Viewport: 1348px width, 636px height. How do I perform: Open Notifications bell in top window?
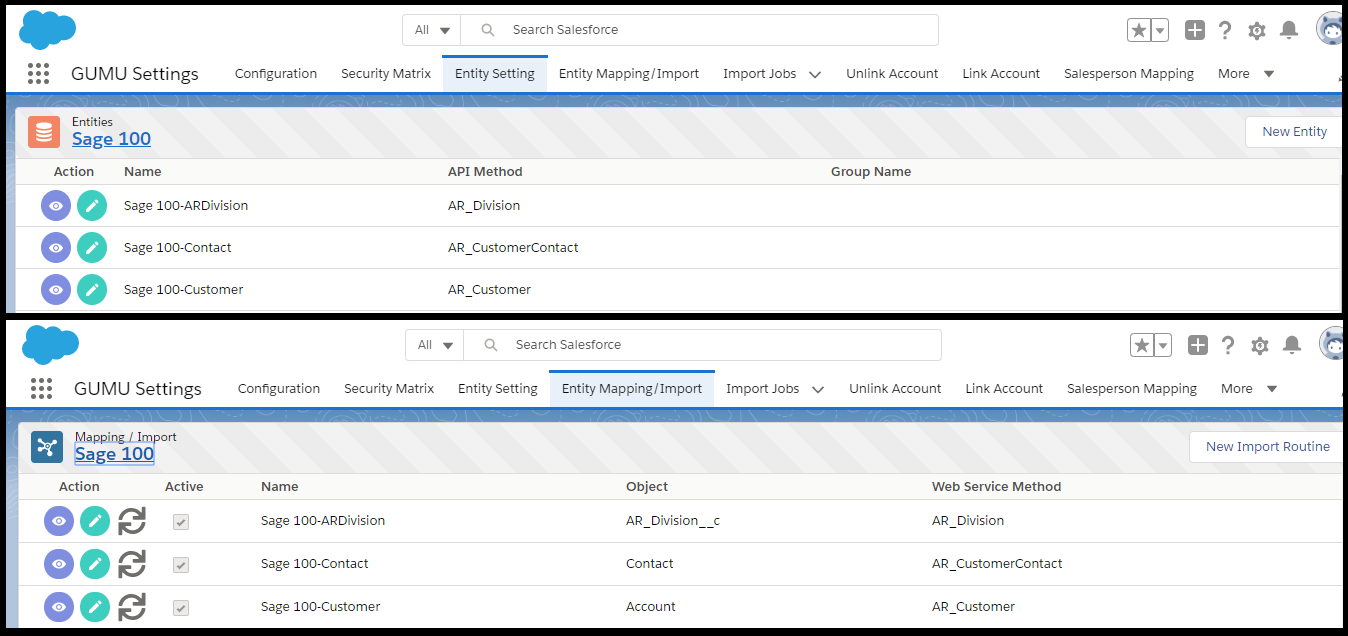pyautogui.click(x=1289, y=30)
